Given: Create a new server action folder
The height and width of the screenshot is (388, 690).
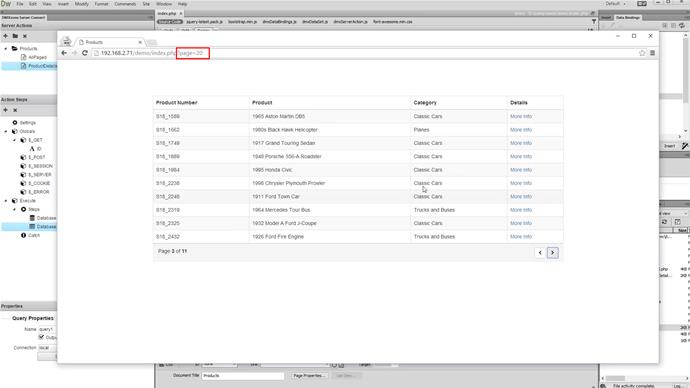Looking at the screenshot, I should [x=15, y=36].
